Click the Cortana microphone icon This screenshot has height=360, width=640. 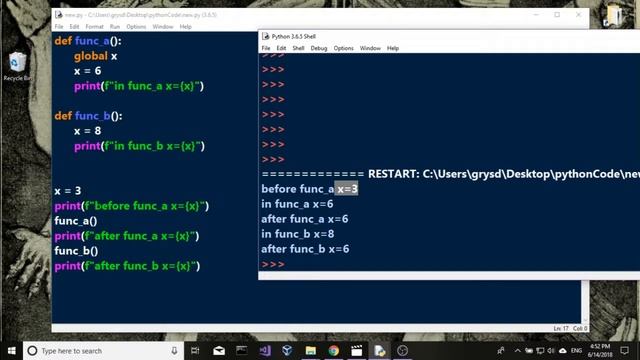click(x=174, y=351)
